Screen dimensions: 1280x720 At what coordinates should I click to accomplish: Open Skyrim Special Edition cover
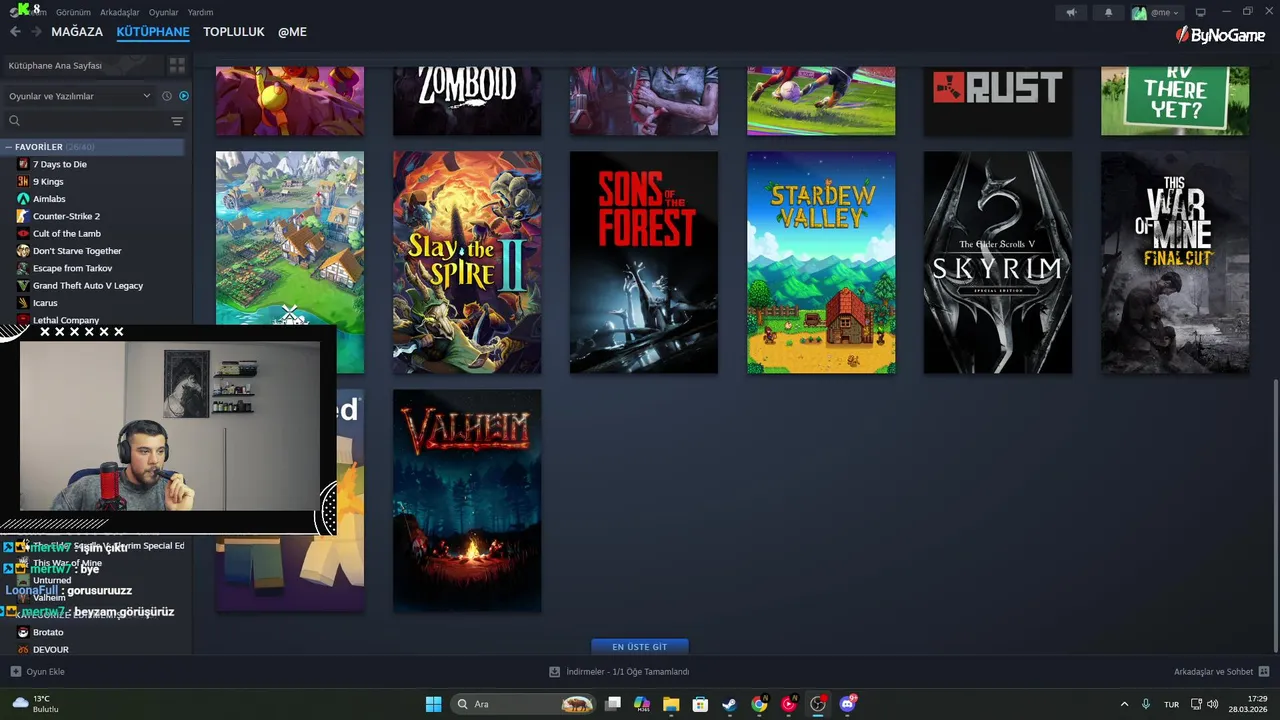pyautogui.click(x=998, y=263)
